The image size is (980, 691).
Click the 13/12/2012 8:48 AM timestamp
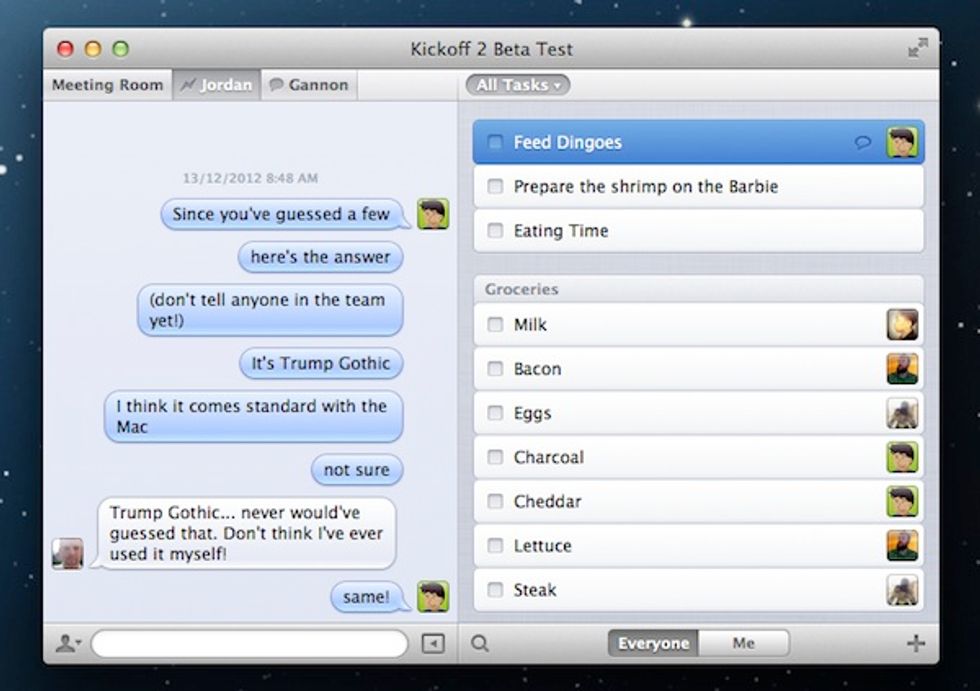(251, 178)
